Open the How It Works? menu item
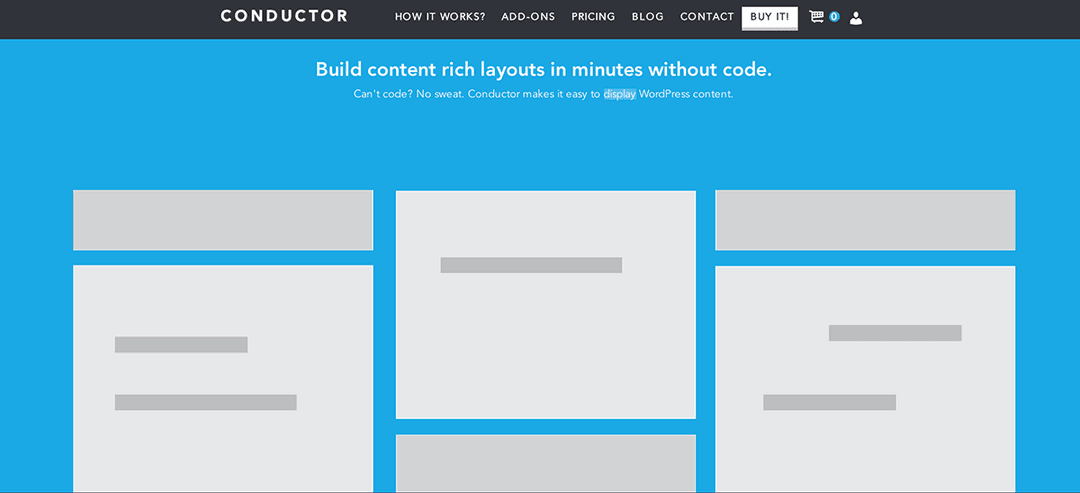 point(440,17)
